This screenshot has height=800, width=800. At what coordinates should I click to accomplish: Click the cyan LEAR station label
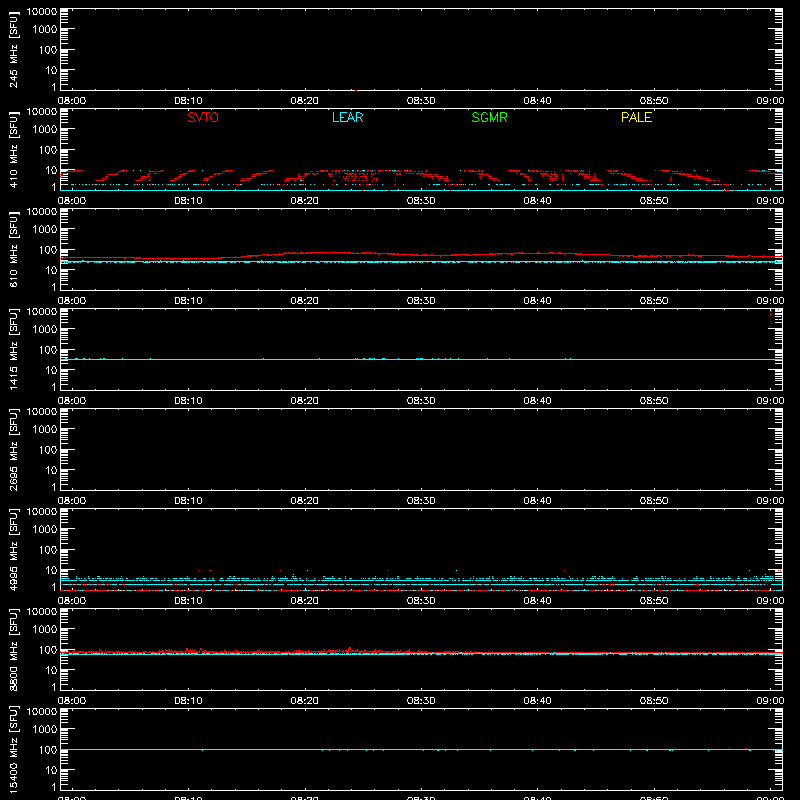coord(347,117)
